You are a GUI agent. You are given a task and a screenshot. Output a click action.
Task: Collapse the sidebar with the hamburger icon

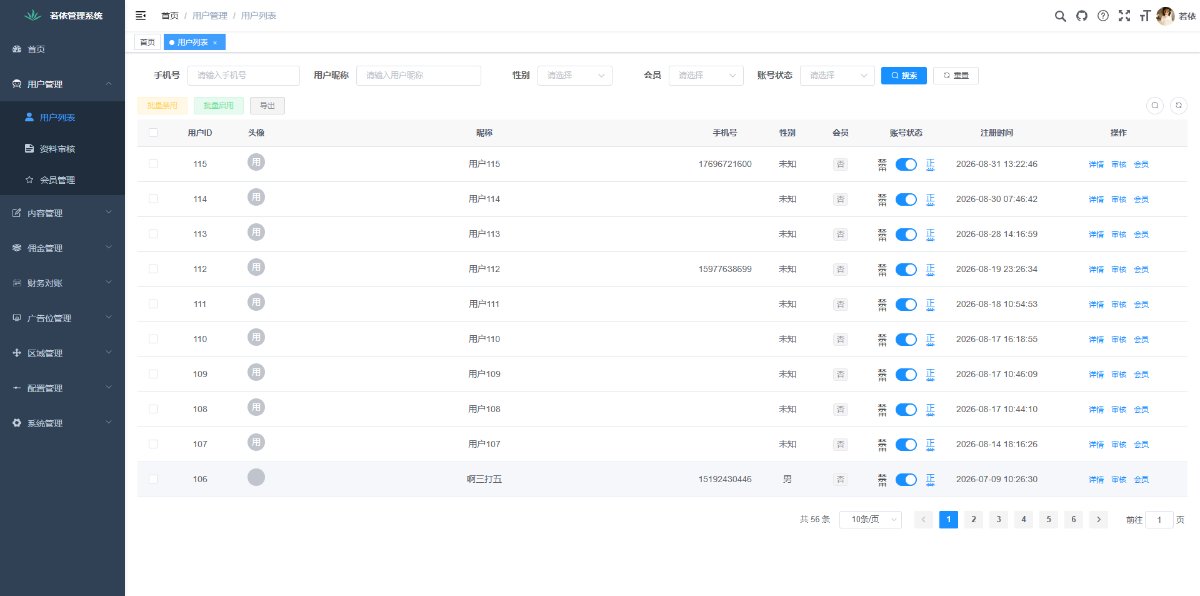coord(140,15)
